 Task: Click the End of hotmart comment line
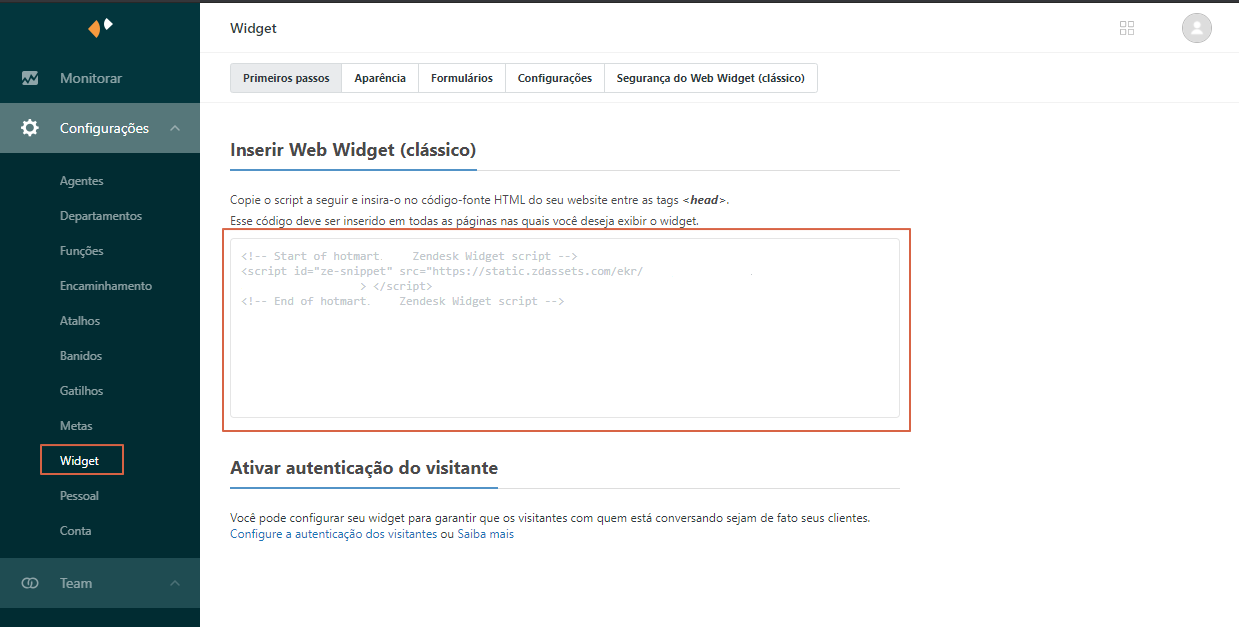pyautogui.click(x=403, y=301)
